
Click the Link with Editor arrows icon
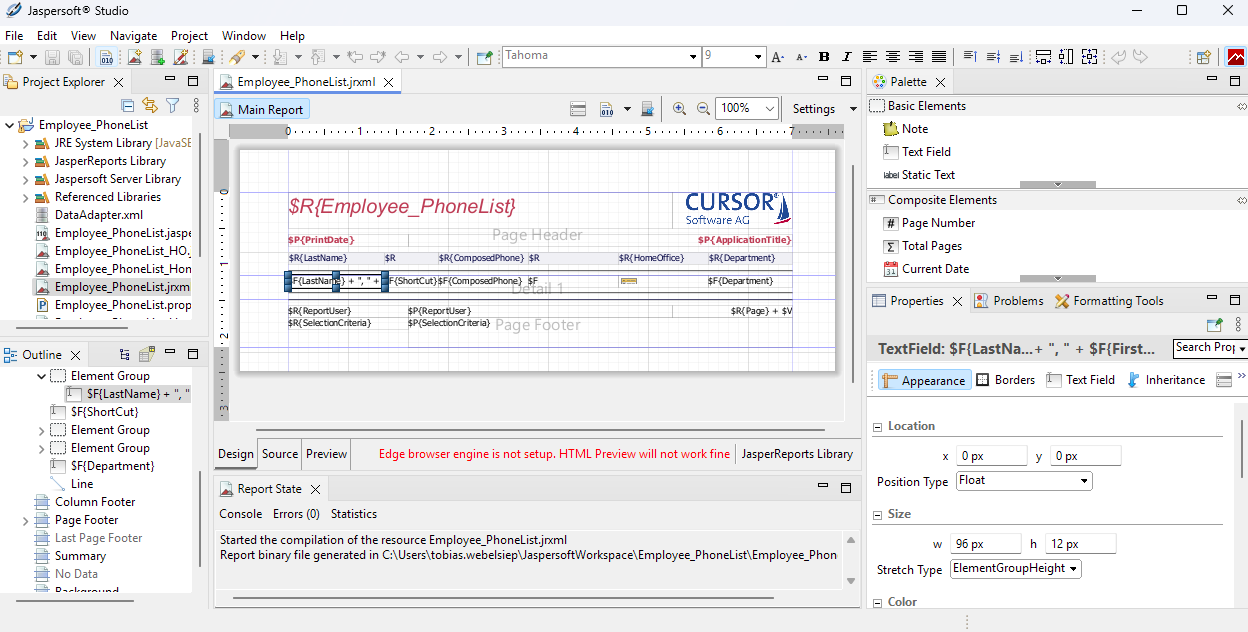(x=150, y=105)
